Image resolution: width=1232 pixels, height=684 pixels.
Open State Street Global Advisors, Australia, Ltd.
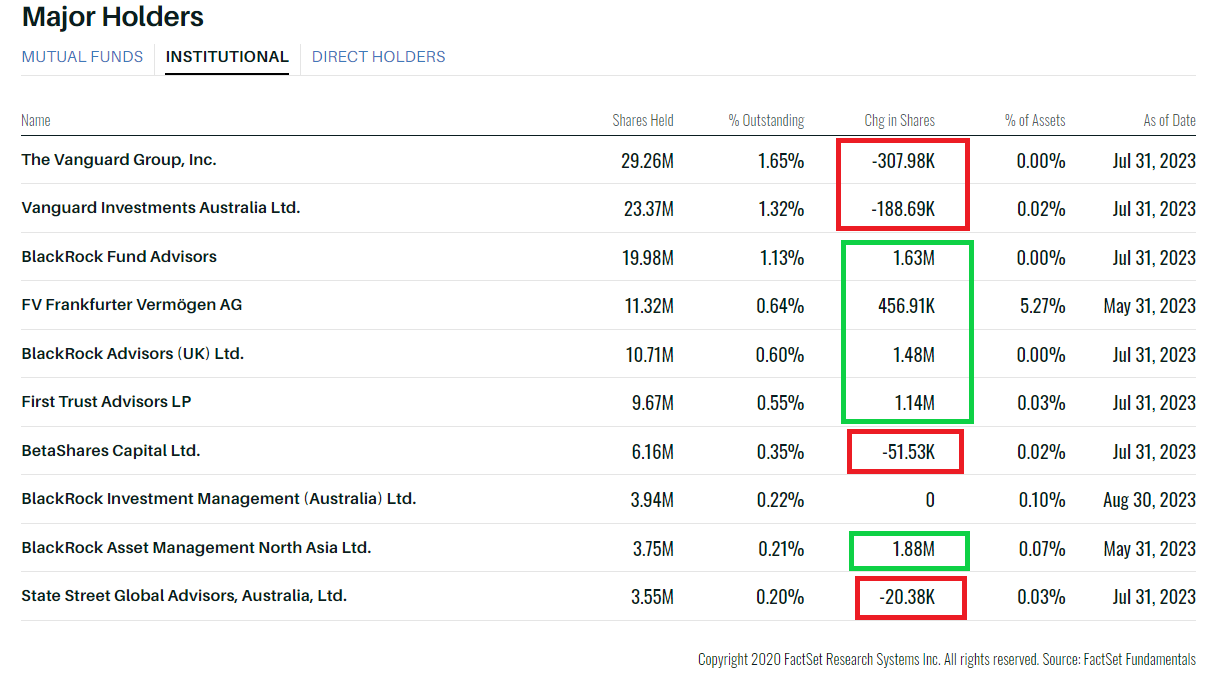(184, 596)
